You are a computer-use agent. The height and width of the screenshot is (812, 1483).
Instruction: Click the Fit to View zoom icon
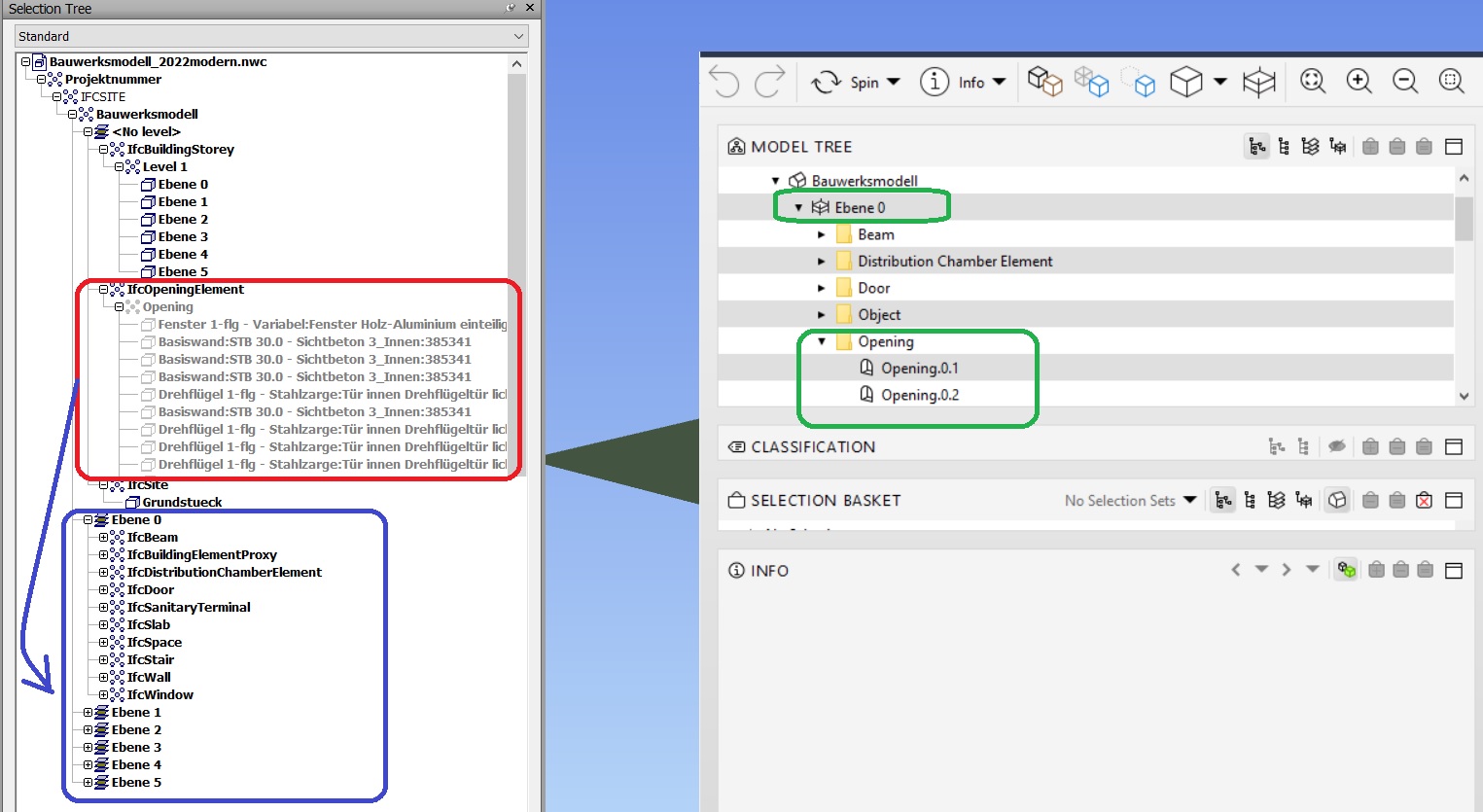(x=1313, y=82)
